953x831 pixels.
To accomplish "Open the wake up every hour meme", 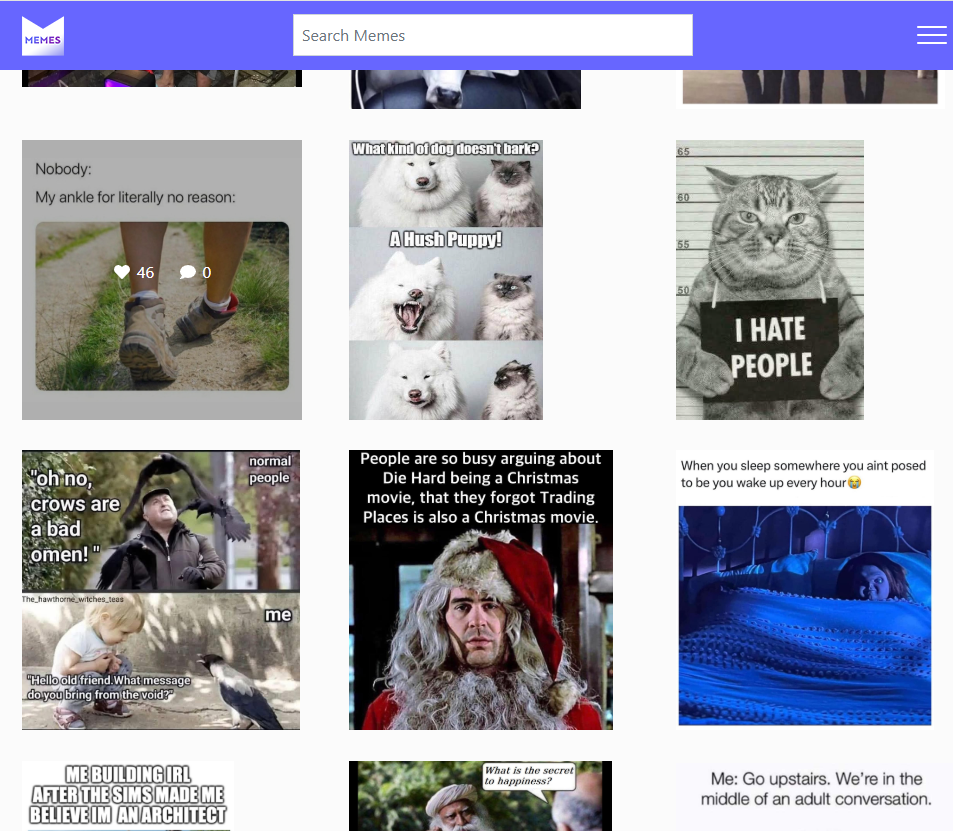I will click(805, 590).
